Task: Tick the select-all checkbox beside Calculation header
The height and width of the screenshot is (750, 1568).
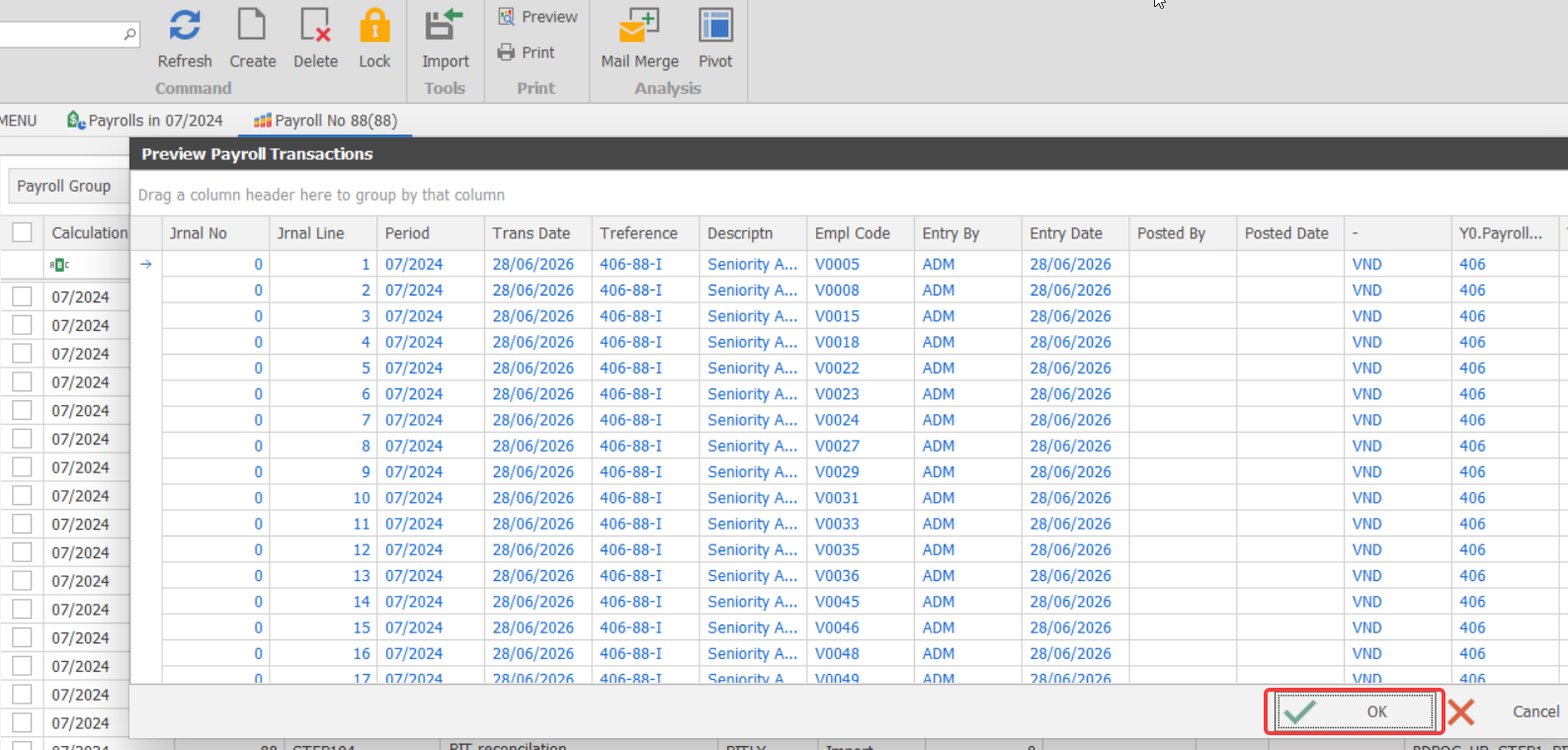Action: [22, 232]
